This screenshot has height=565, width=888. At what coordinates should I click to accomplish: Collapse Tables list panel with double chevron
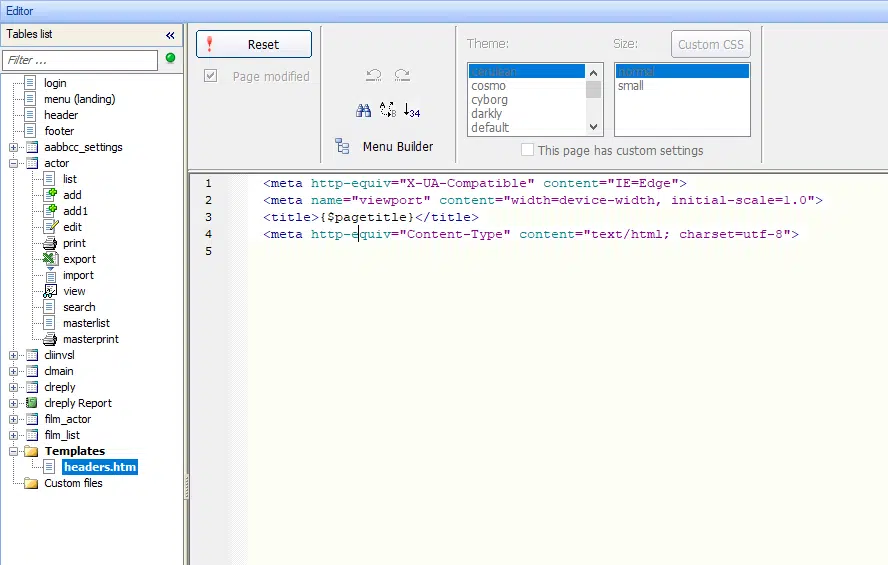tap(170, 35)
